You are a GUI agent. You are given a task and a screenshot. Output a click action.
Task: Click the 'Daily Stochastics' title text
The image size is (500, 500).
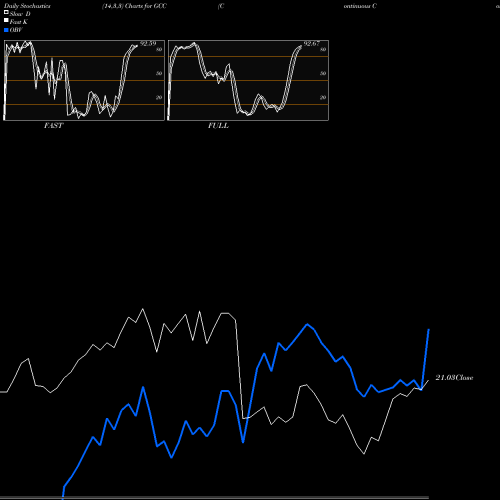[27, 6]
